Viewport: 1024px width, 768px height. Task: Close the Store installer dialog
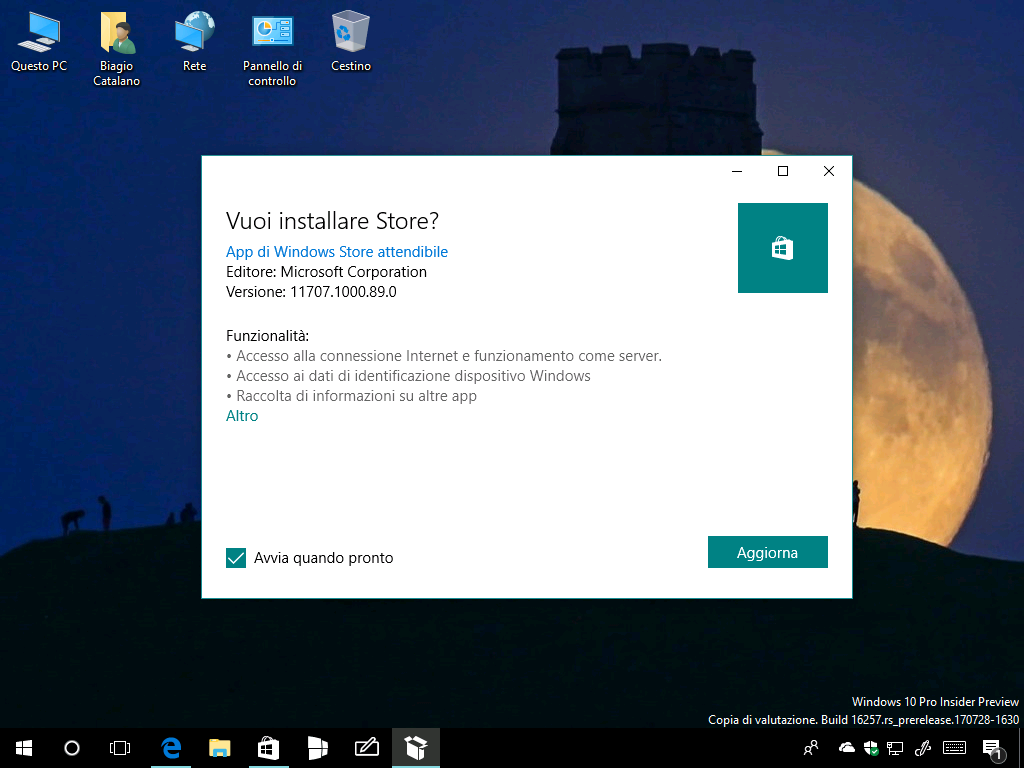[x=829, y=171]
